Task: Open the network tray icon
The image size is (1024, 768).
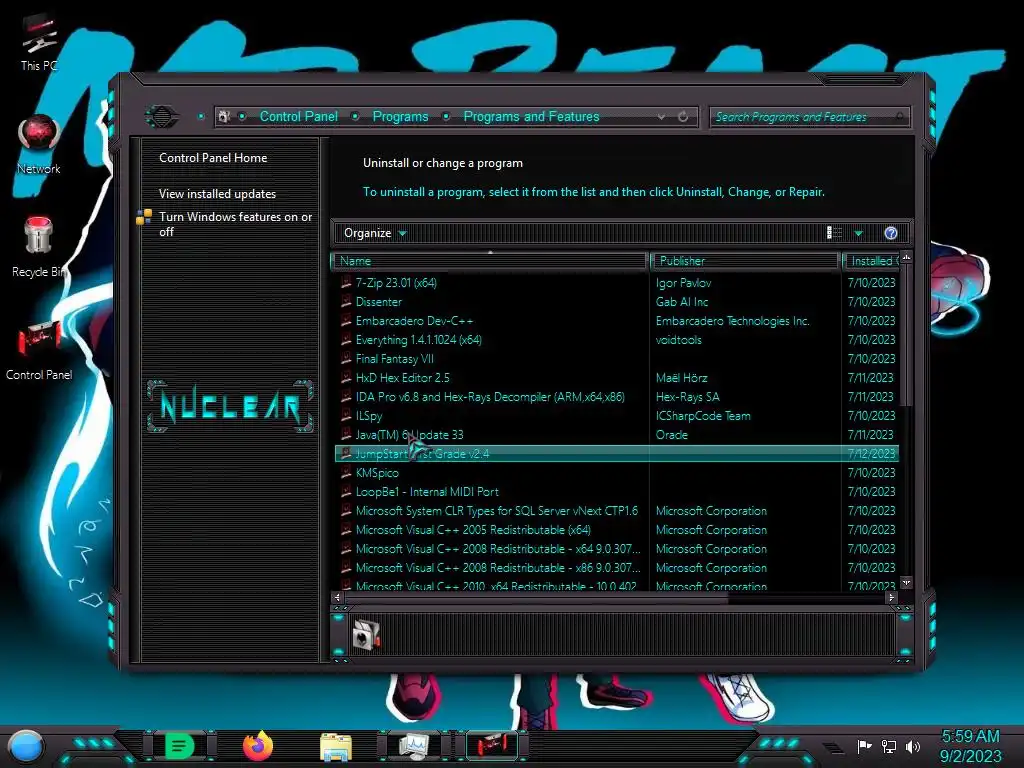Action: [889, 746]
